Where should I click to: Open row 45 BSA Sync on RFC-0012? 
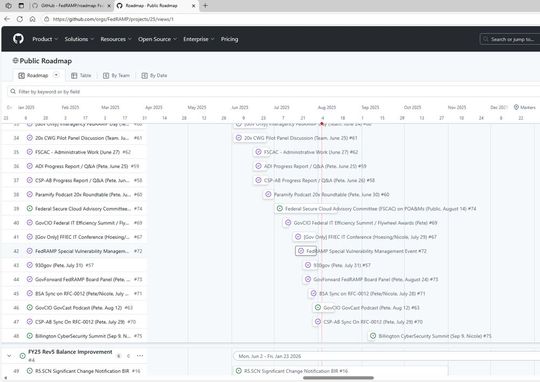tap(83, 293)
